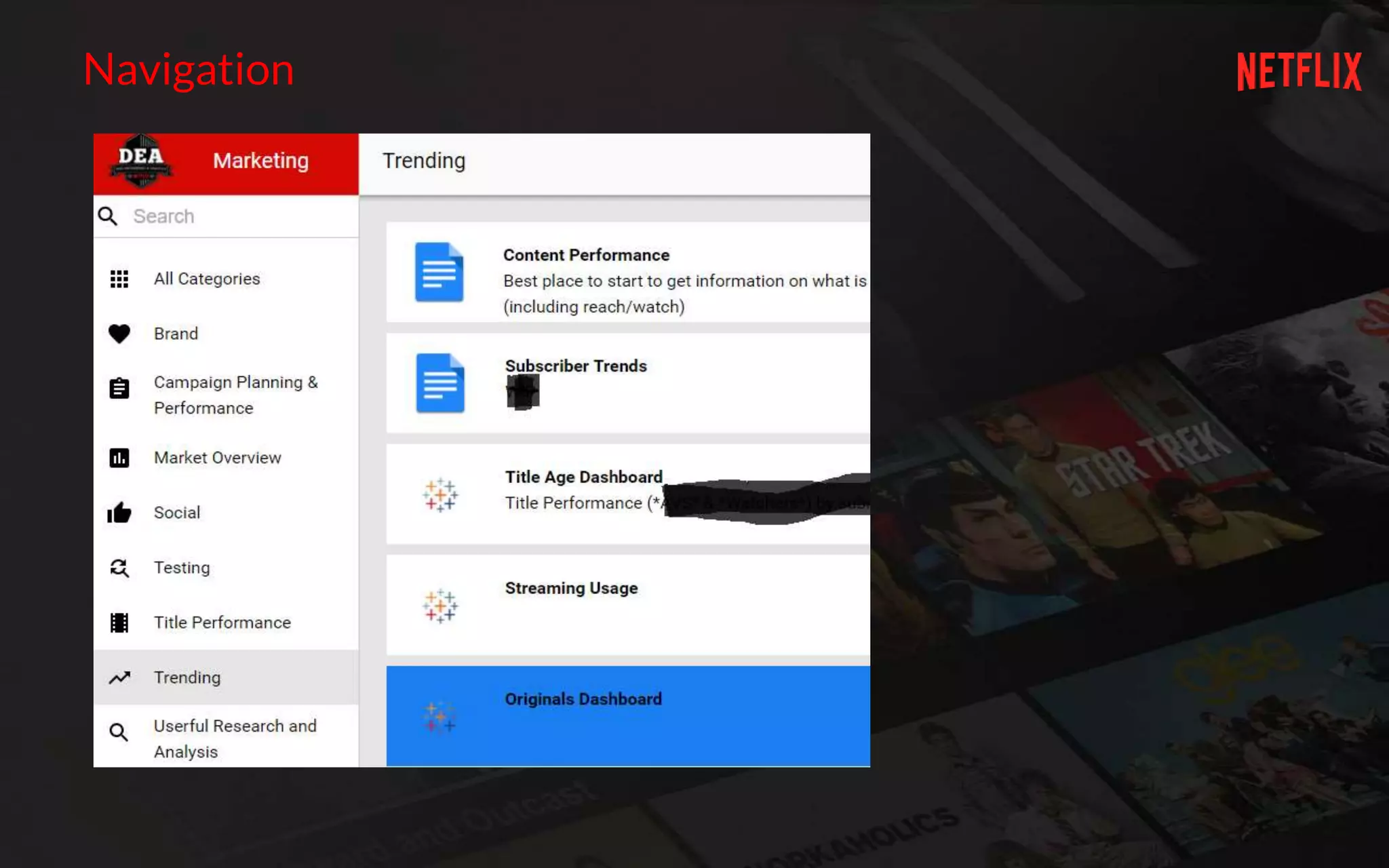
Task: Click the Campaign Planning clipboard icon
Action: click(x=119, y=389)
